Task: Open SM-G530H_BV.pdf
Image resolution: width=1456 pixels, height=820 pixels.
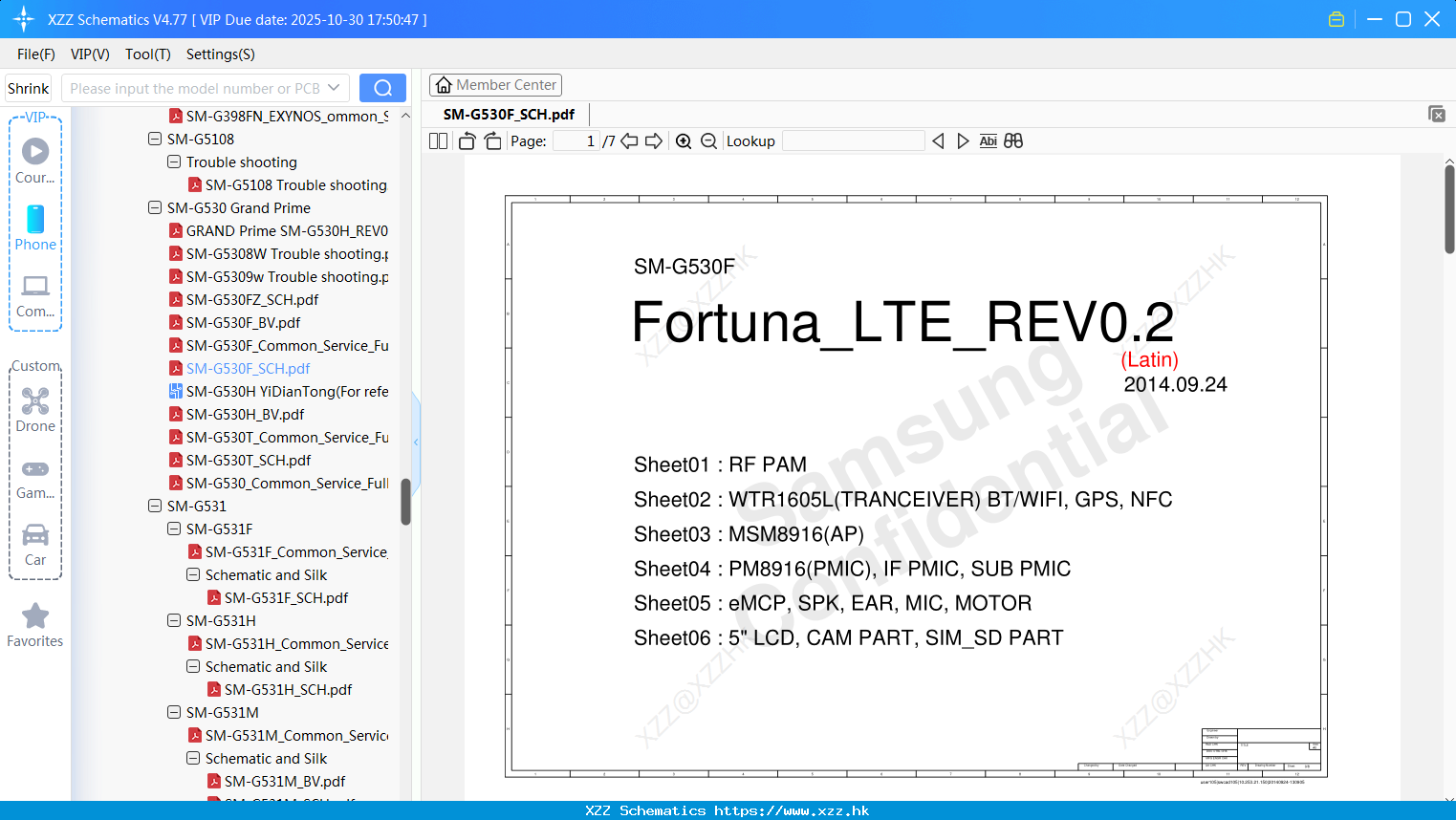Action: (x=236, y=414)
